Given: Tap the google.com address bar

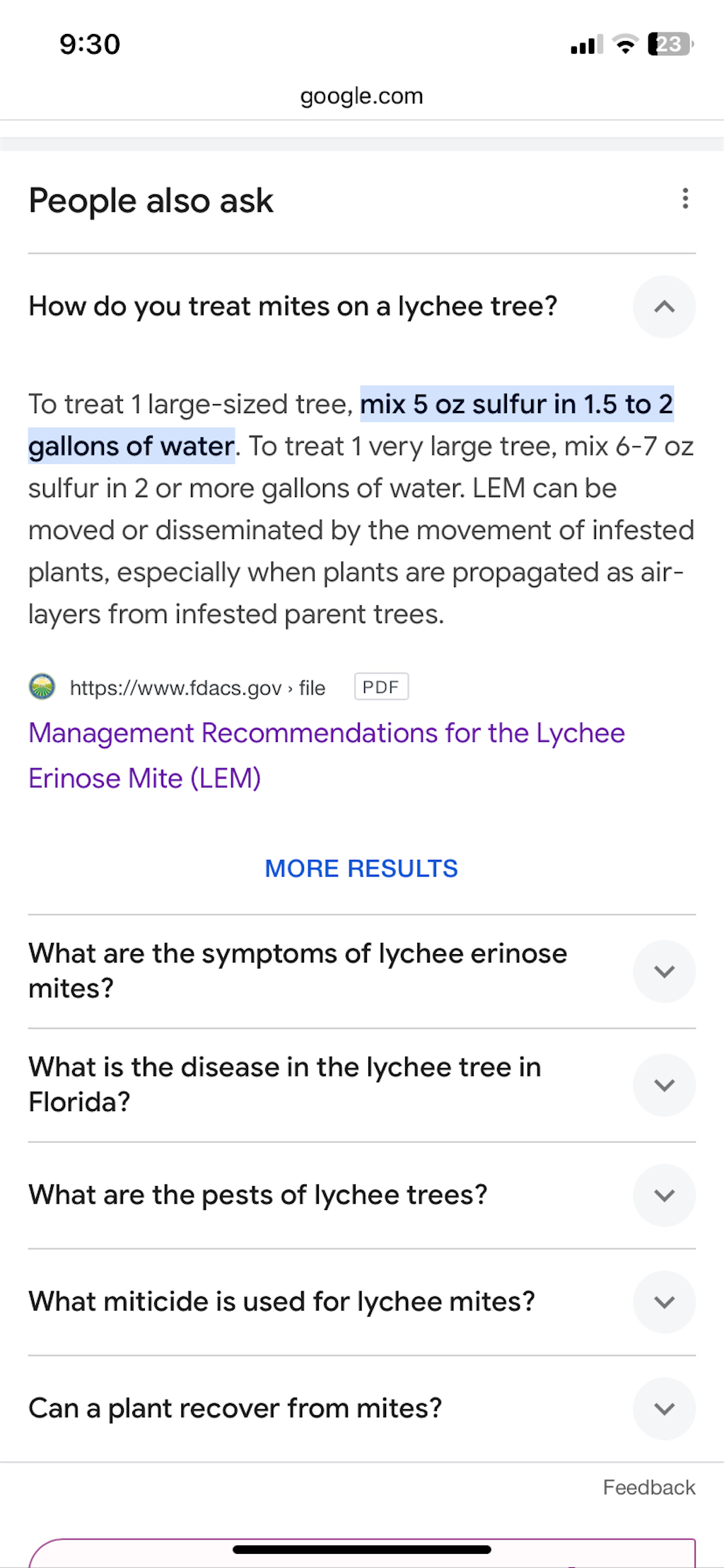Looking at the screenshot, I should (361, 96).
